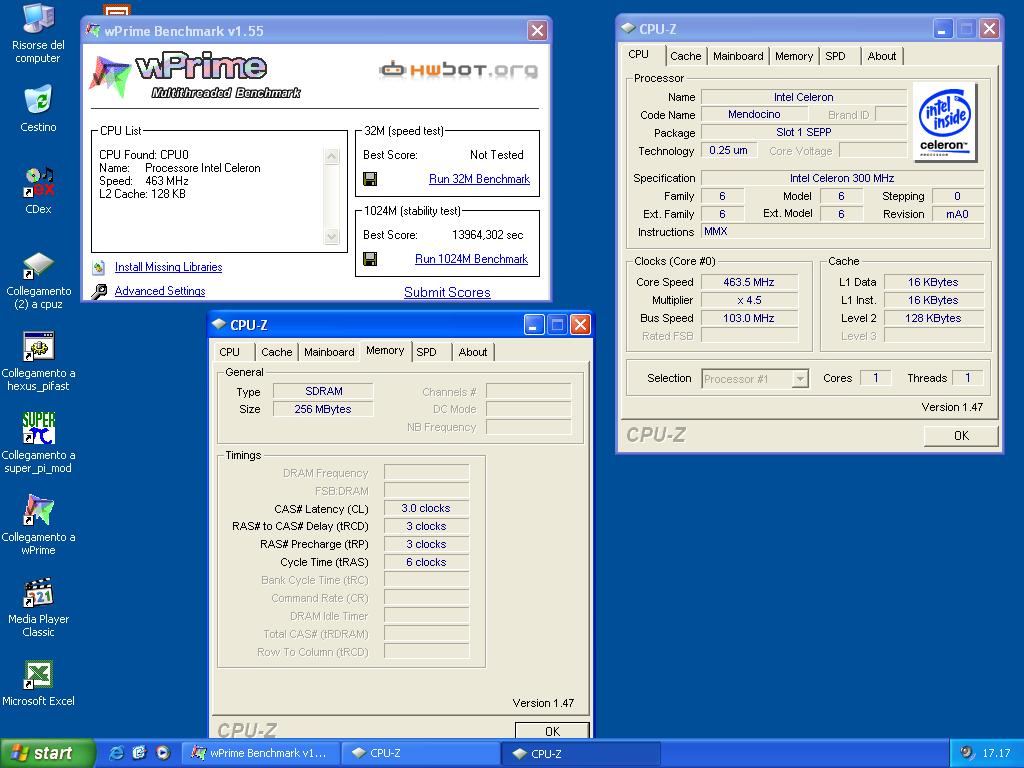
Task: Run the 1024M Benchmark
Action: [472, 259]
